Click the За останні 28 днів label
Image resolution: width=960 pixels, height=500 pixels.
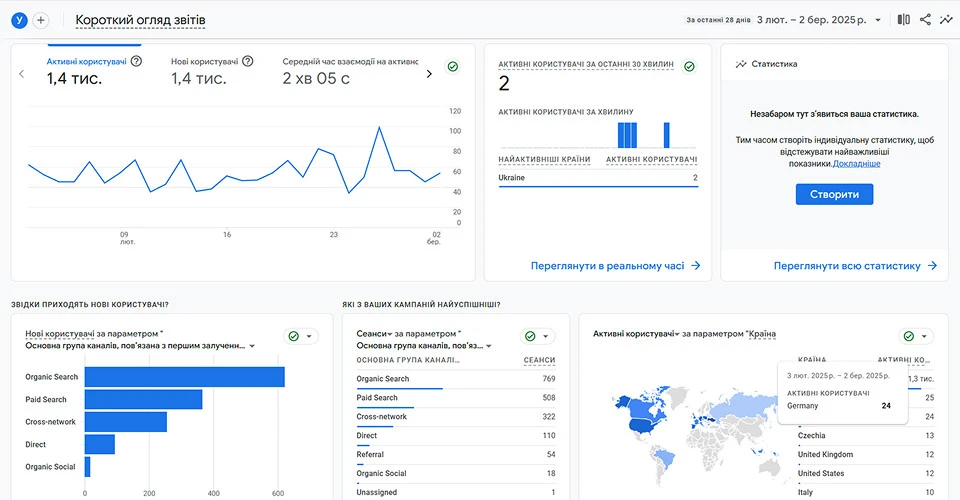[x=718, y=20]
